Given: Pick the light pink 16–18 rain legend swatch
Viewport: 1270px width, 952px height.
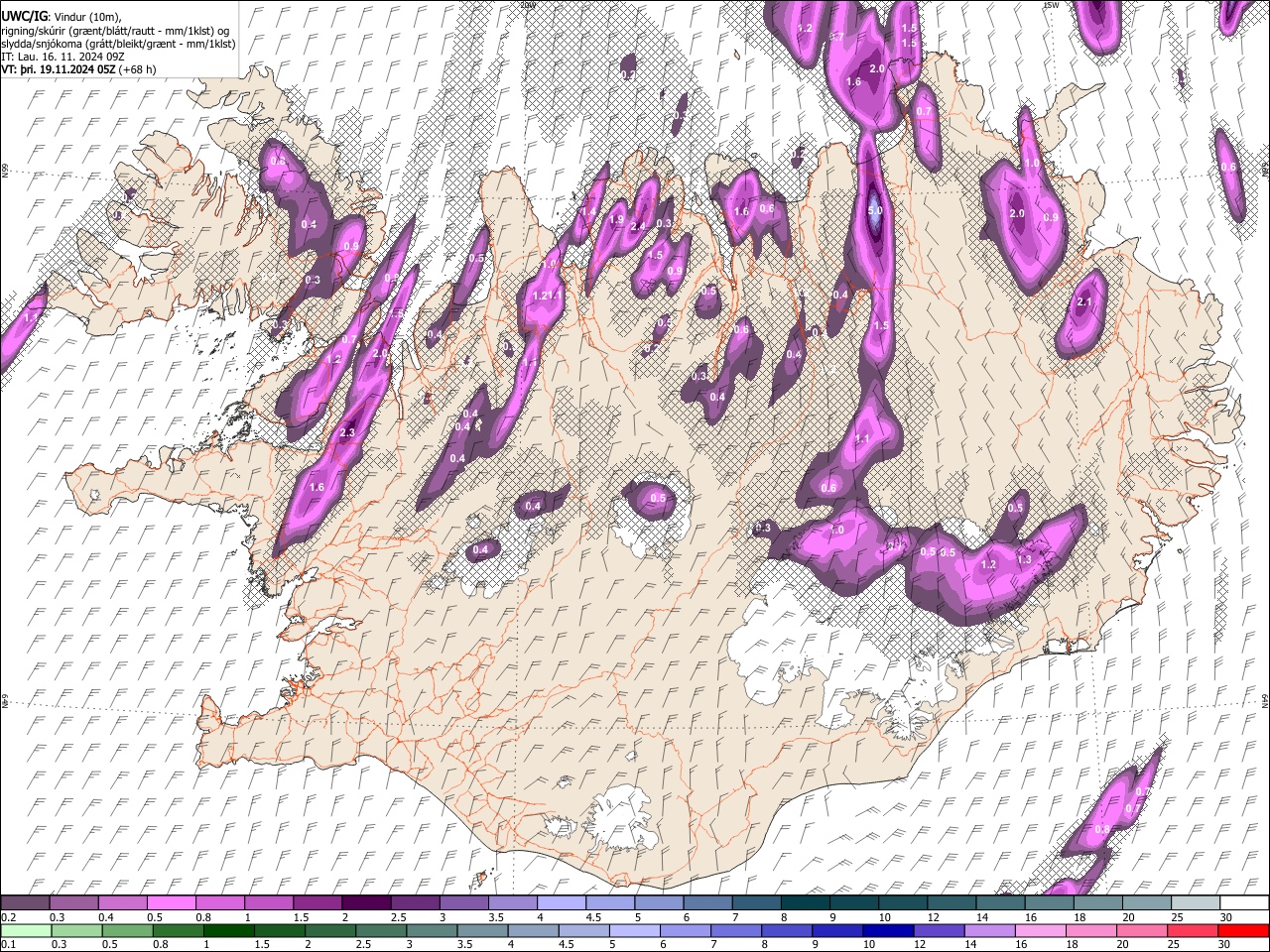Looking at the screenshot, I should 1042,930.
